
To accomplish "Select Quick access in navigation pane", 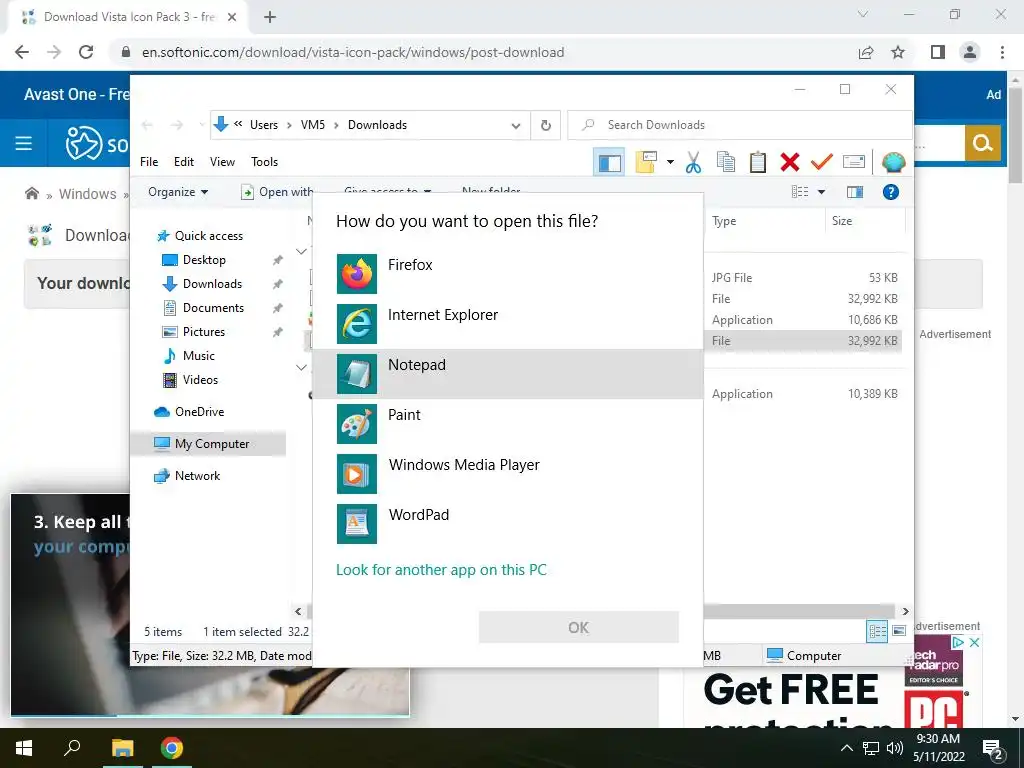I will click(x=208, y=236).
